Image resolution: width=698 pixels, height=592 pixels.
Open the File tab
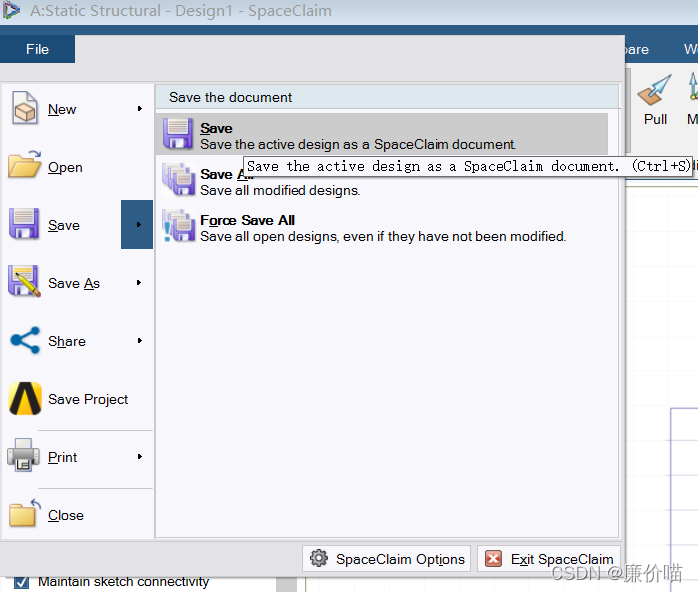(x=37, y=49)
